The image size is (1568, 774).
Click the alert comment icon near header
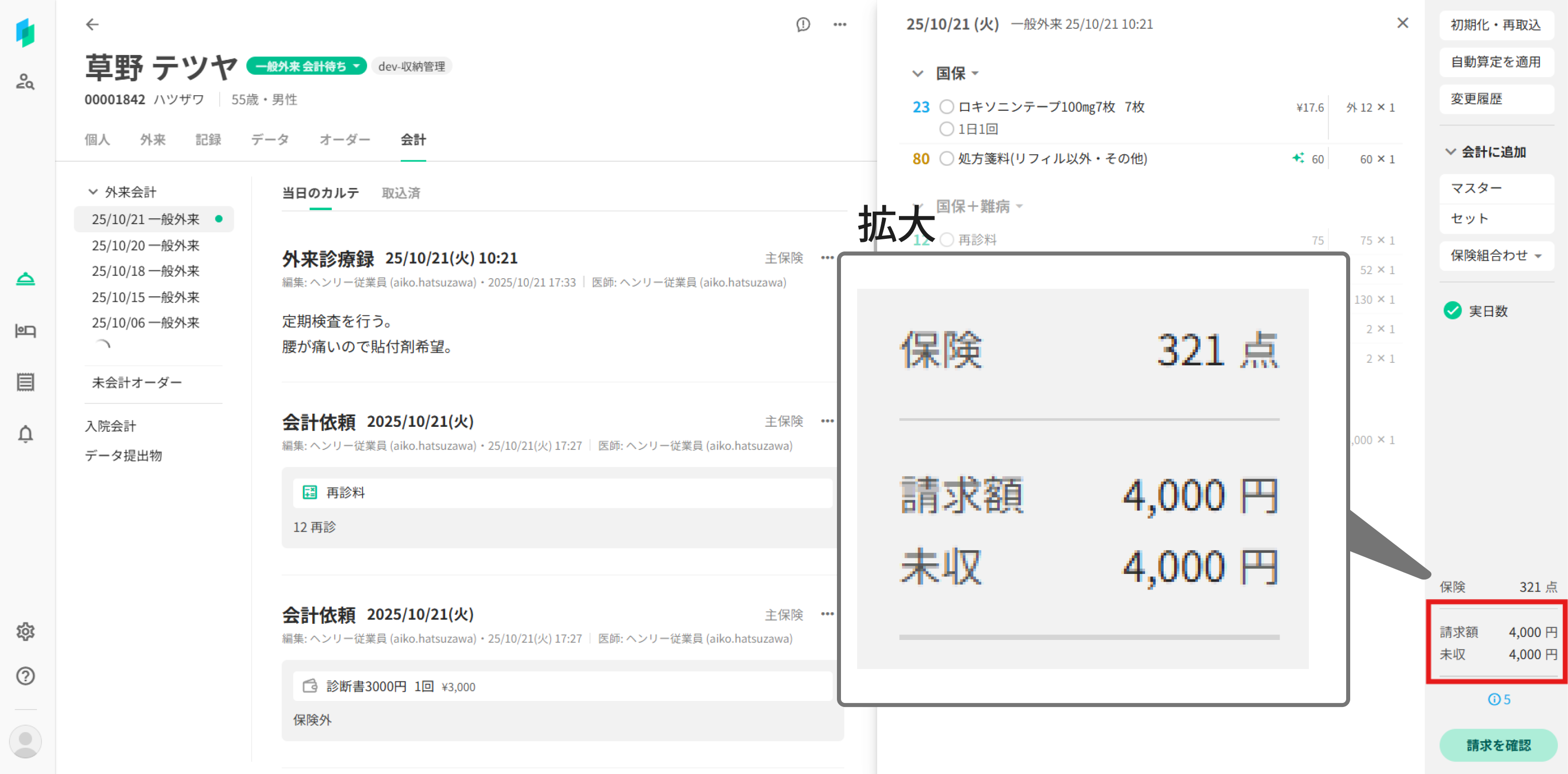coord(803,24)
